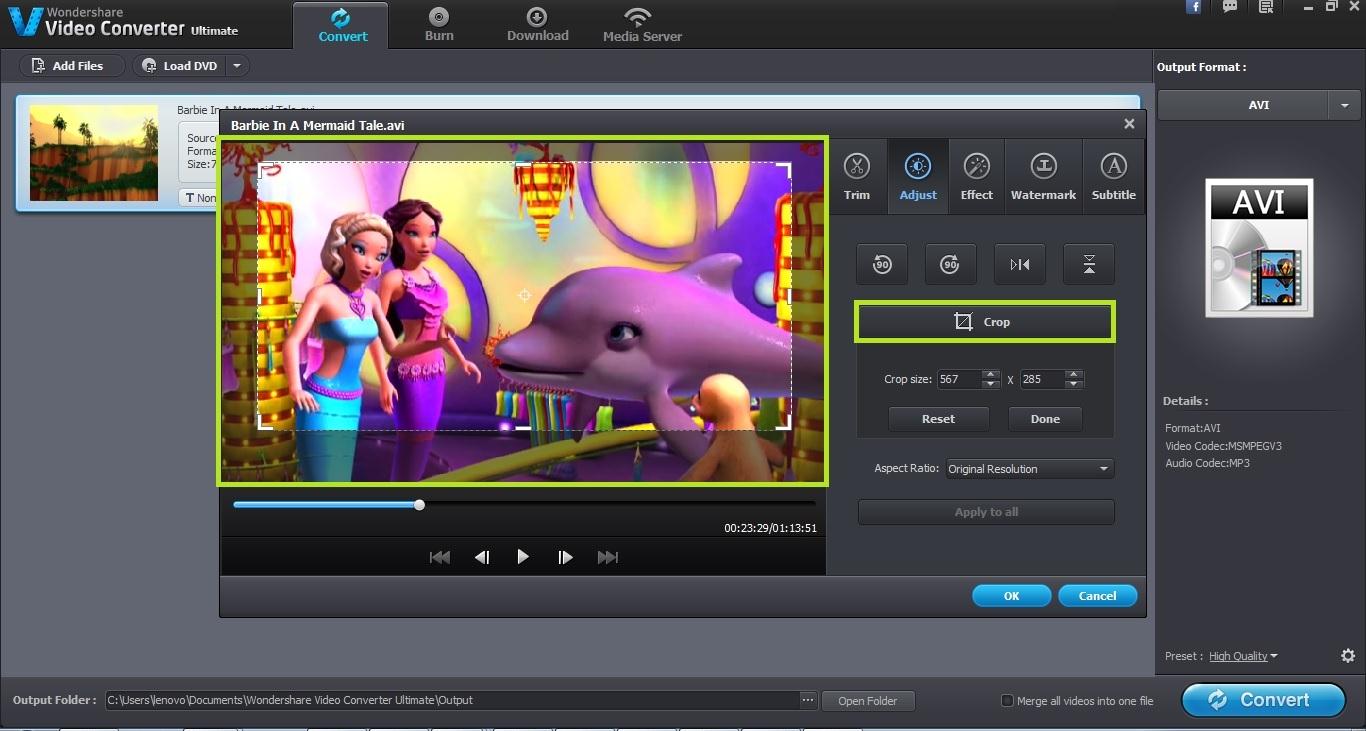Open the Subtitle tab
Viewport: 1366px width, 731px height.
coord(1113,176)
